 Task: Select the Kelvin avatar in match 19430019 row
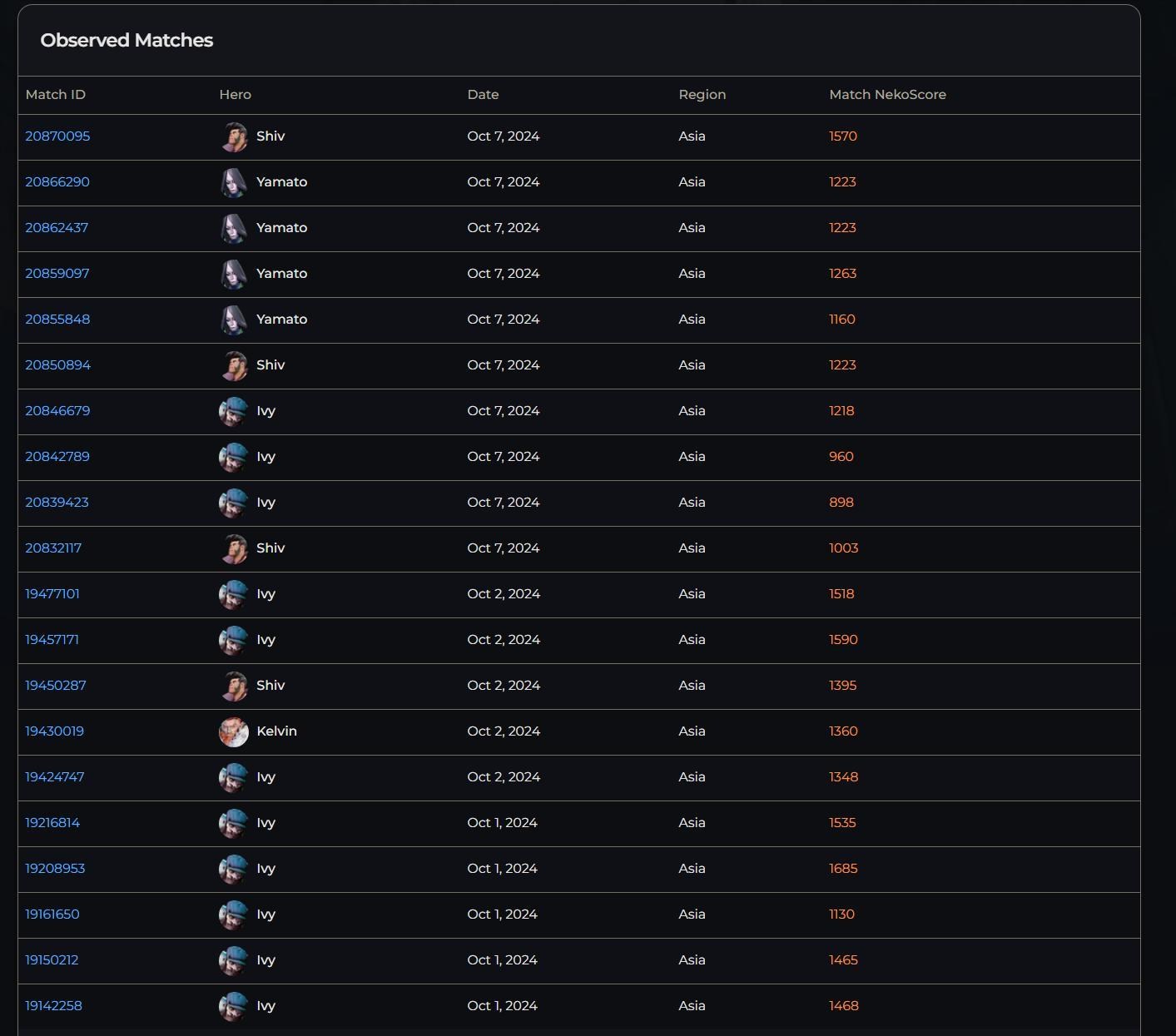point(234,732)
